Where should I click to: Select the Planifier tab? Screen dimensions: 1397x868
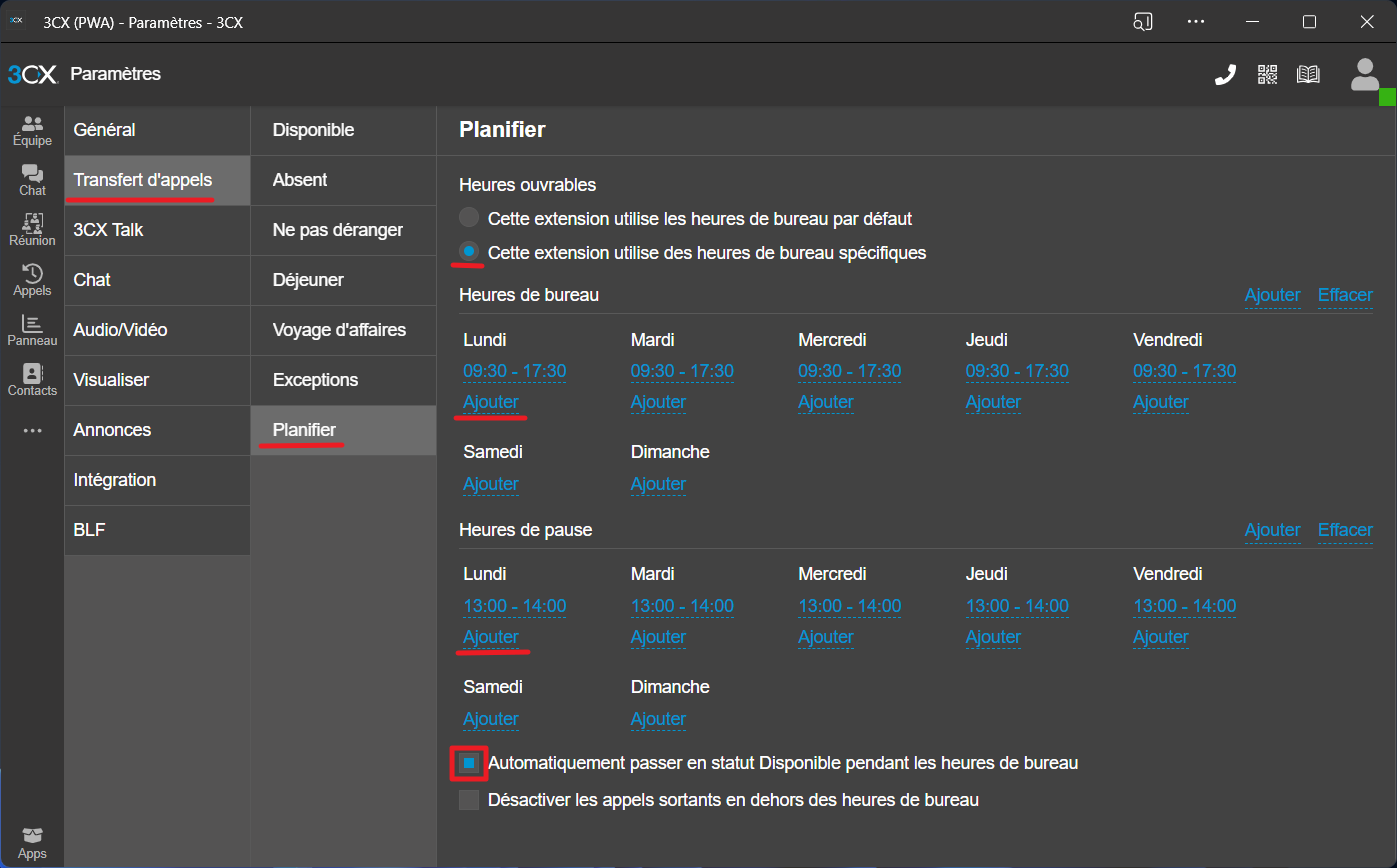(x=343, y=430)
